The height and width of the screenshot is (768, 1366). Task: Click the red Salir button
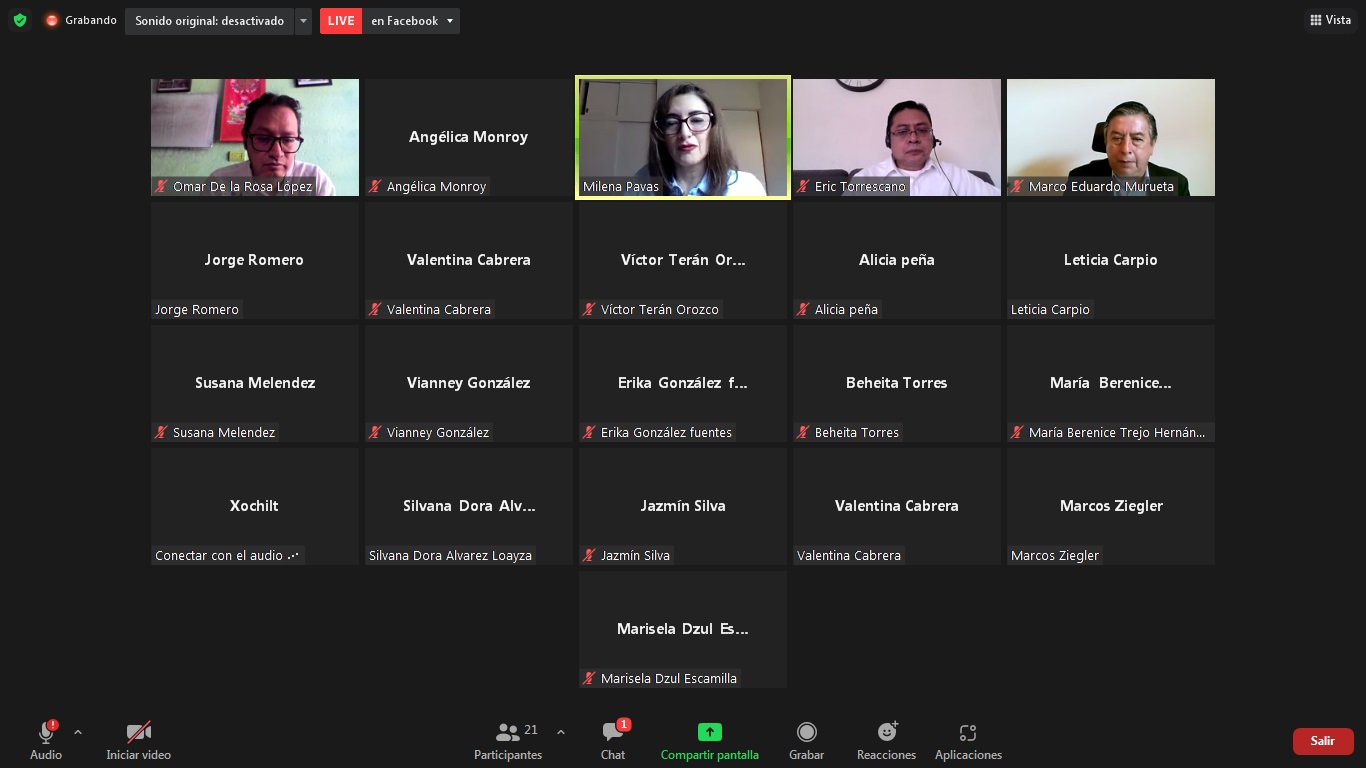(x=1323, y=741)
